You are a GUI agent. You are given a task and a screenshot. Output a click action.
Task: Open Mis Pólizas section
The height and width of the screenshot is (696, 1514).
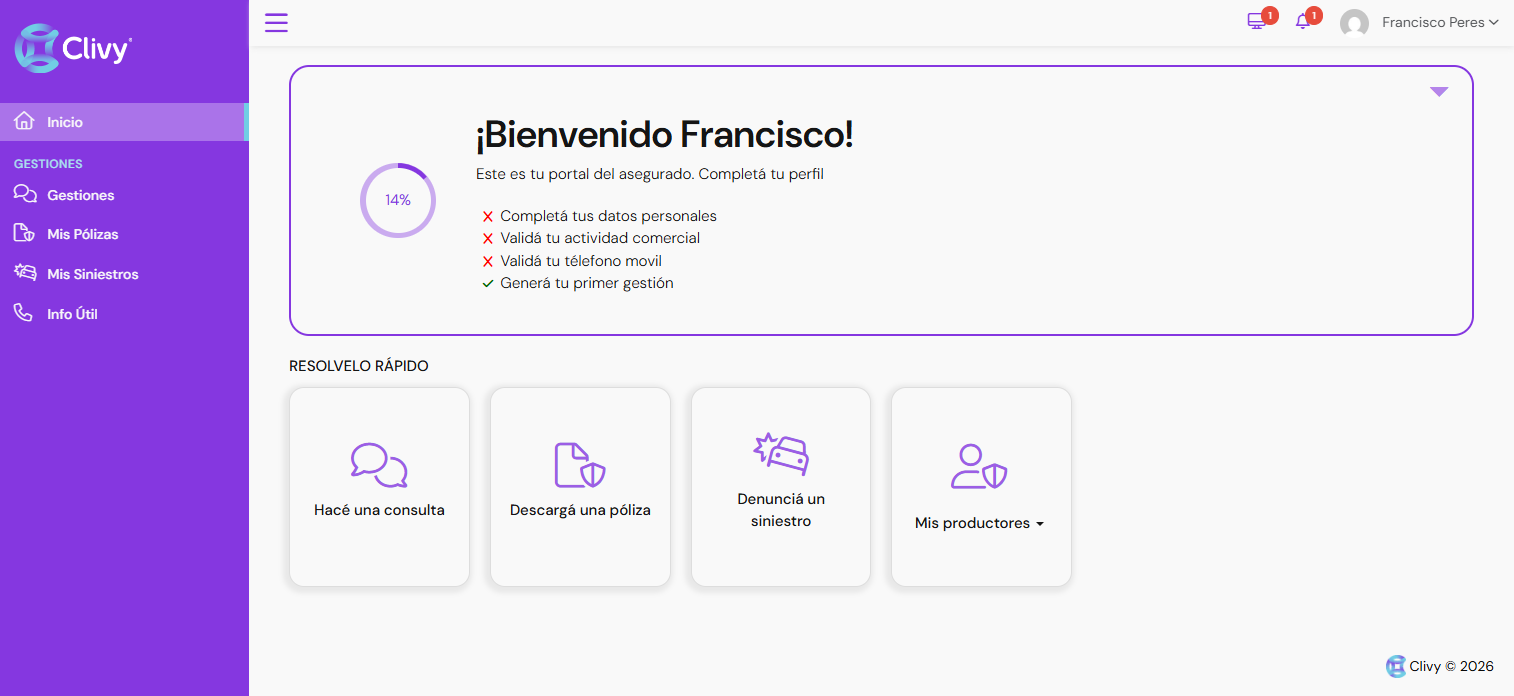[82, 234]
